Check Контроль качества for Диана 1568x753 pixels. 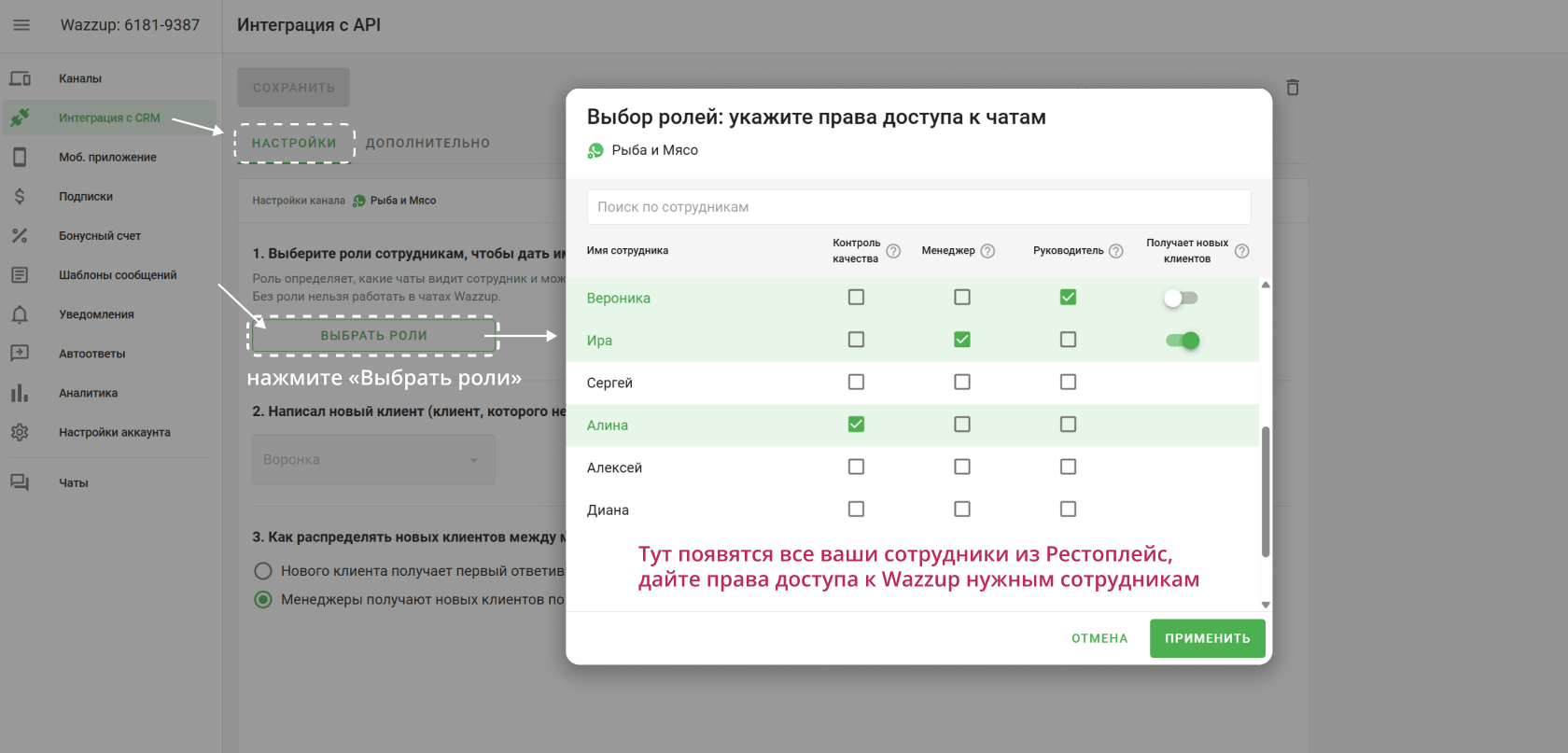point(856,509)
